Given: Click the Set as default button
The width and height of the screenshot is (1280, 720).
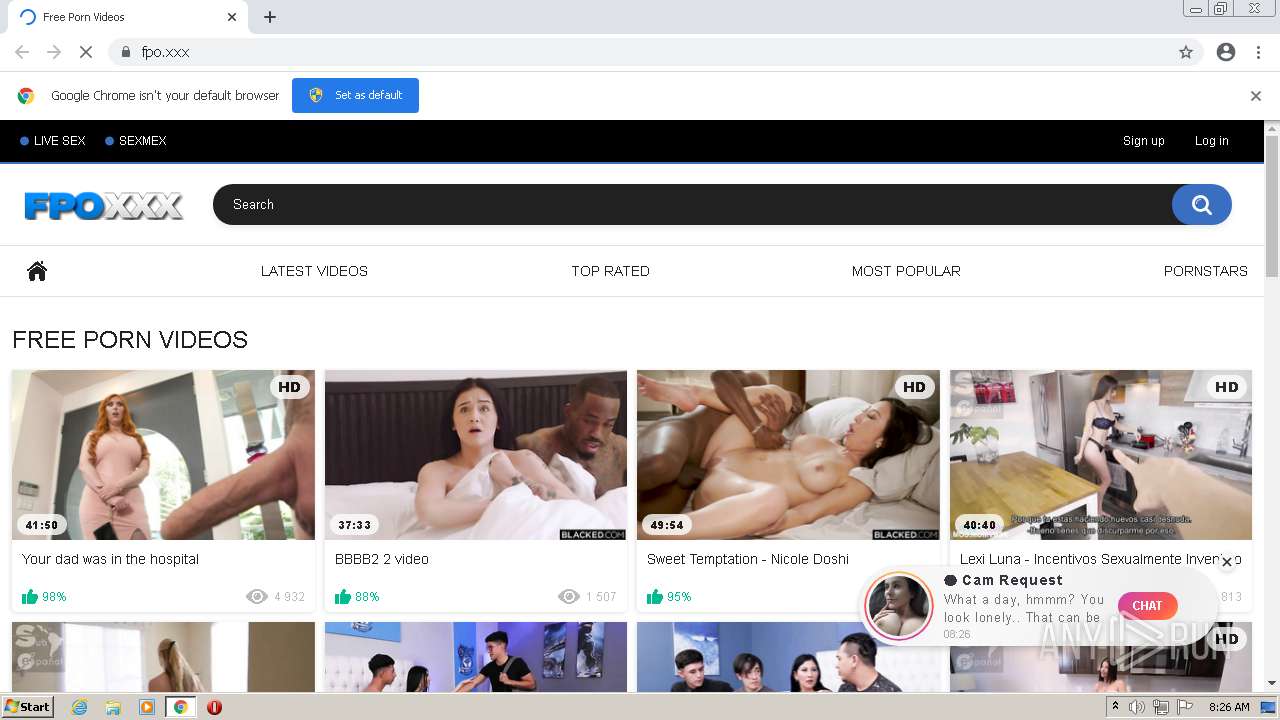Looking at the screenshot, I should coord(355,95).
